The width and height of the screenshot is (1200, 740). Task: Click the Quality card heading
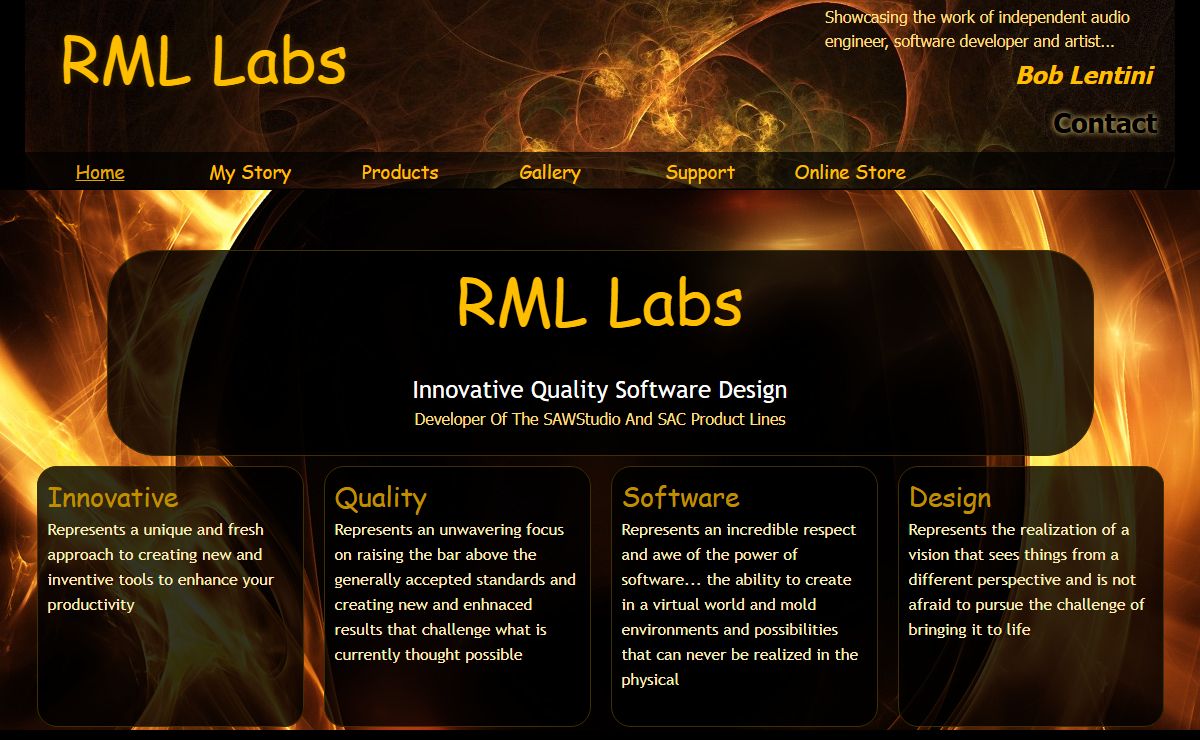point(381,498)
